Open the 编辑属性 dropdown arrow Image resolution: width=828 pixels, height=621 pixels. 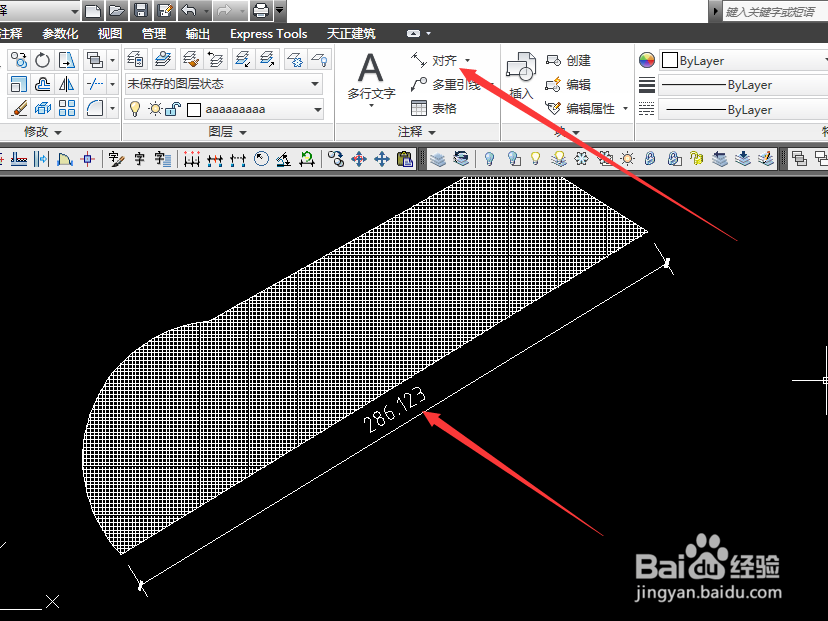(x=625, y=108)
